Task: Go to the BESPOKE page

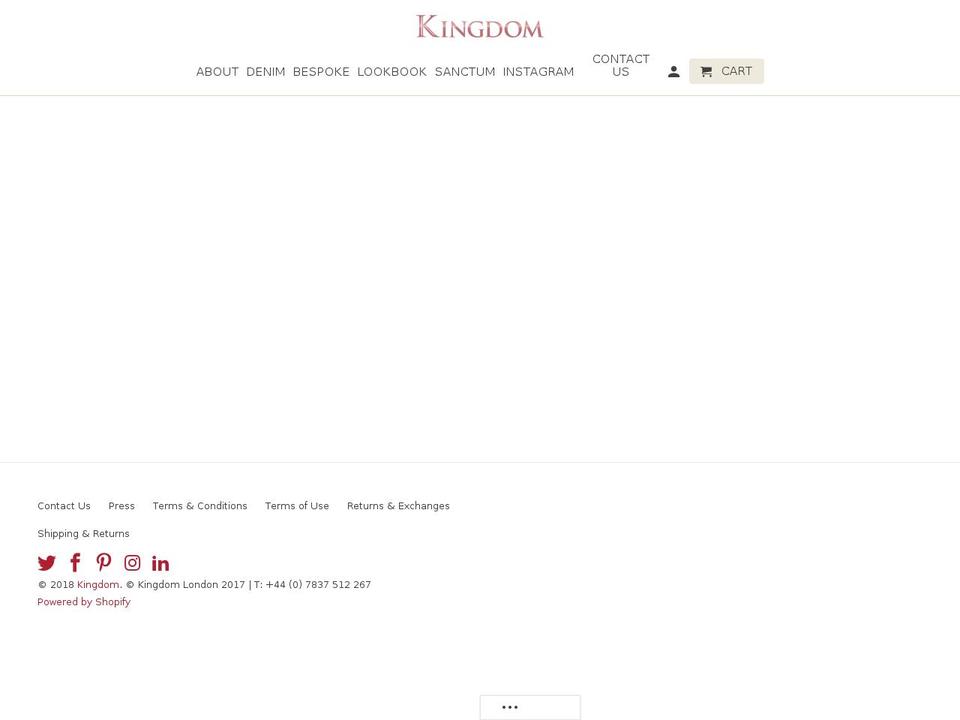Action: [x=321, y=72]
